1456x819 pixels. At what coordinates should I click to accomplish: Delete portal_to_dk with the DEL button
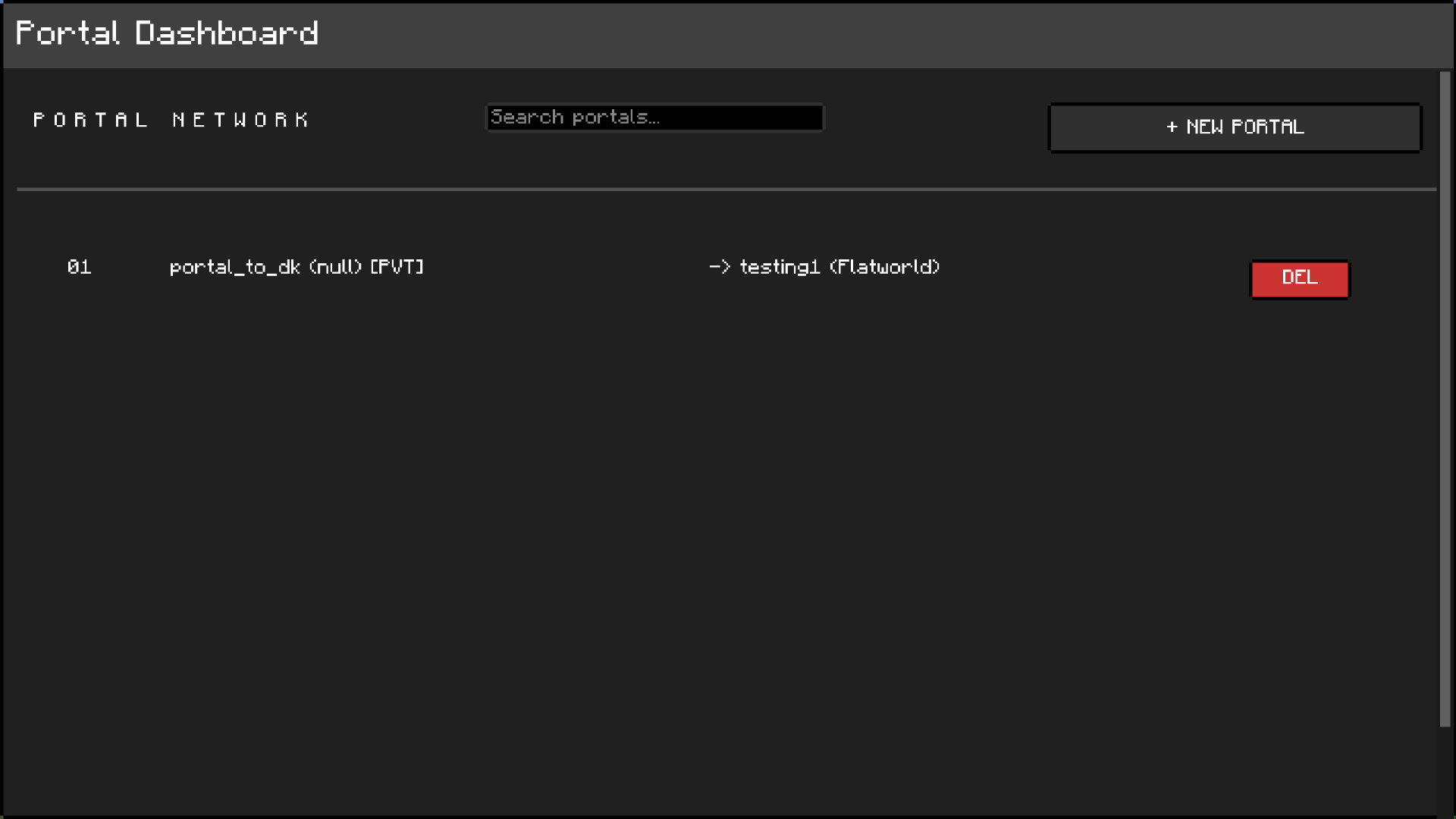(x=1300, y=279)
